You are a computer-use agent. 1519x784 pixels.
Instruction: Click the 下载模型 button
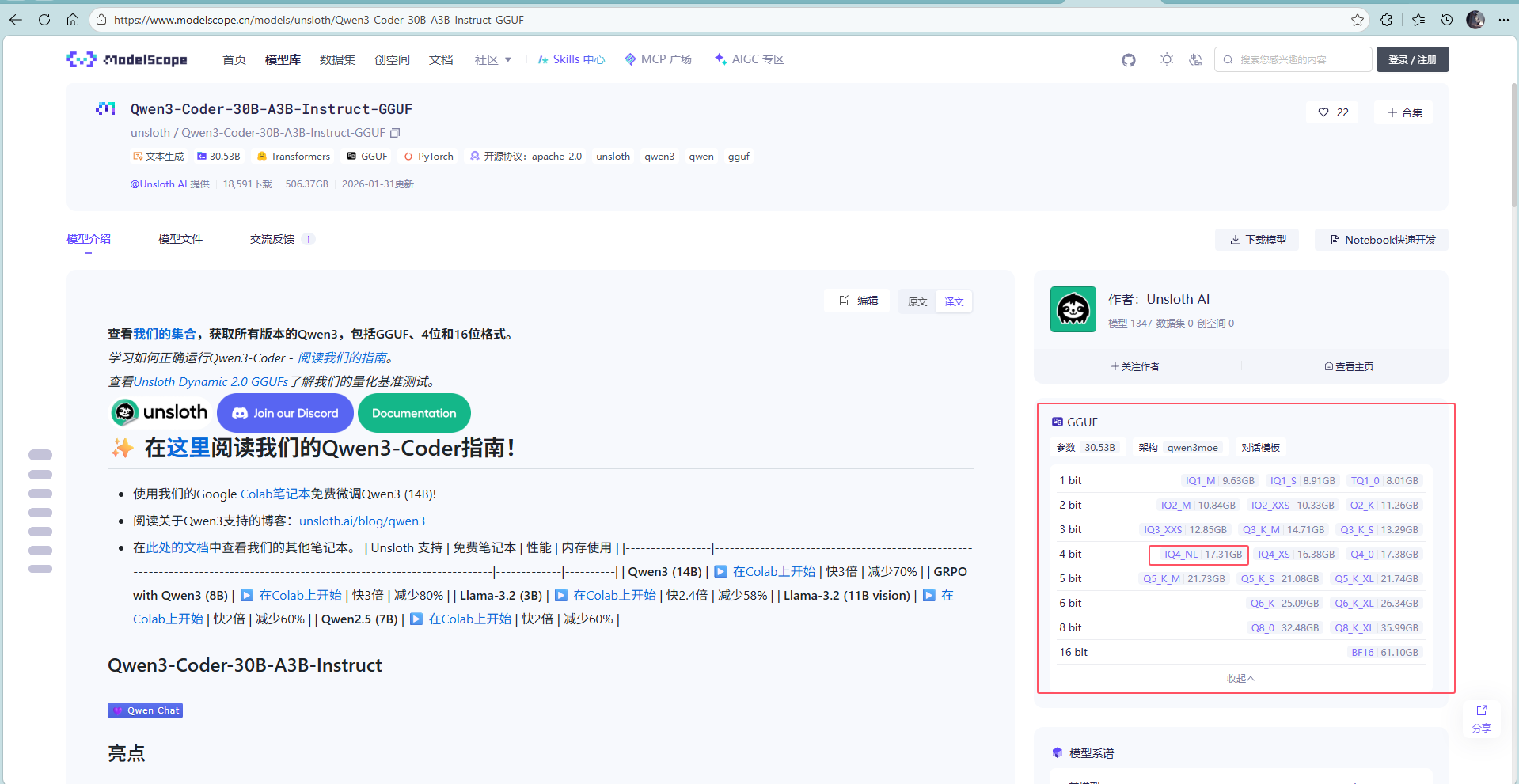[1257, 240]
